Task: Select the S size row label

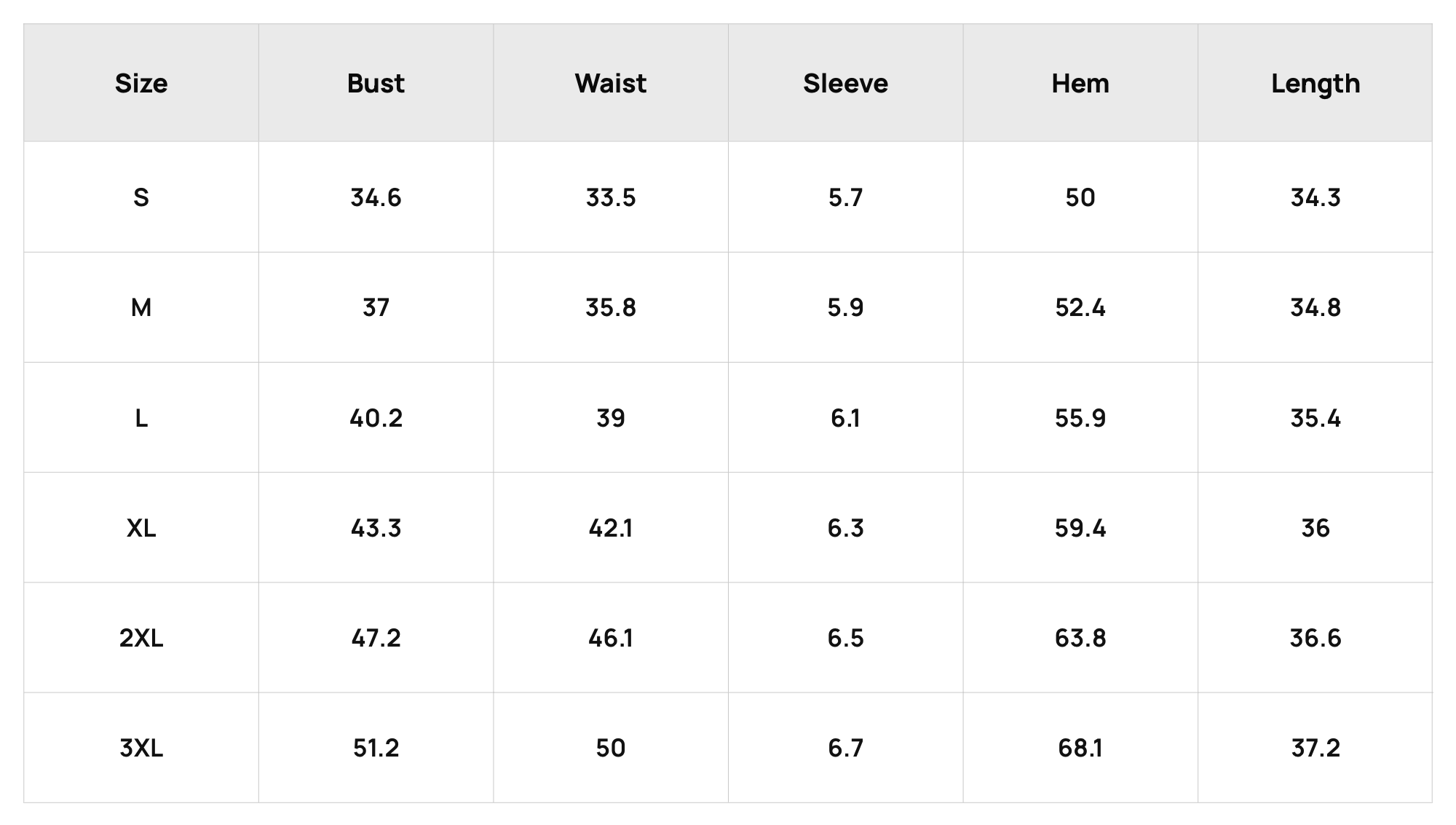Action: [x=141, y=197]
